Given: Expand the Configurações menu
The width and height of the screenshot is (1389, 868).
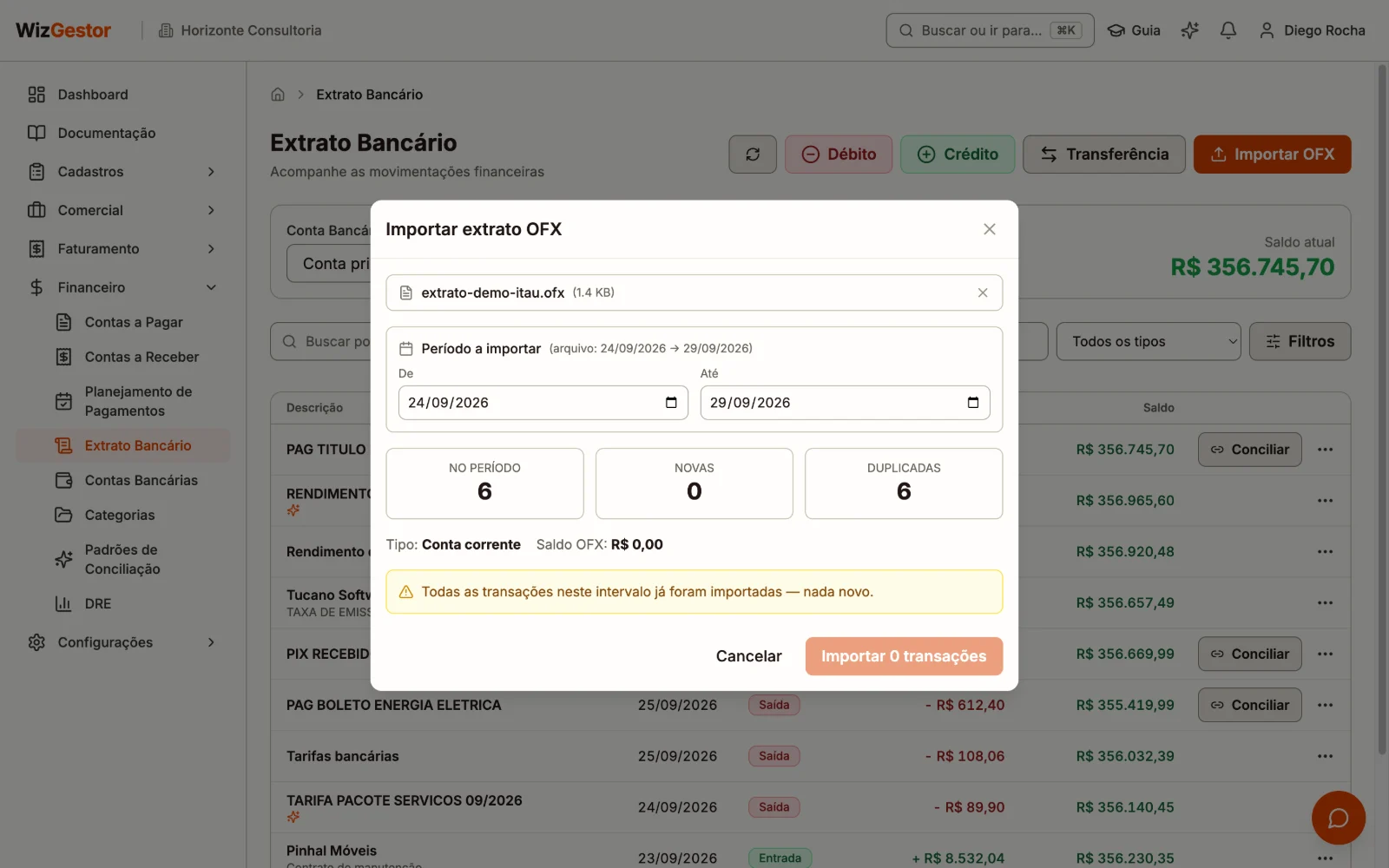Looking at the screenshot, I should 123,642.
